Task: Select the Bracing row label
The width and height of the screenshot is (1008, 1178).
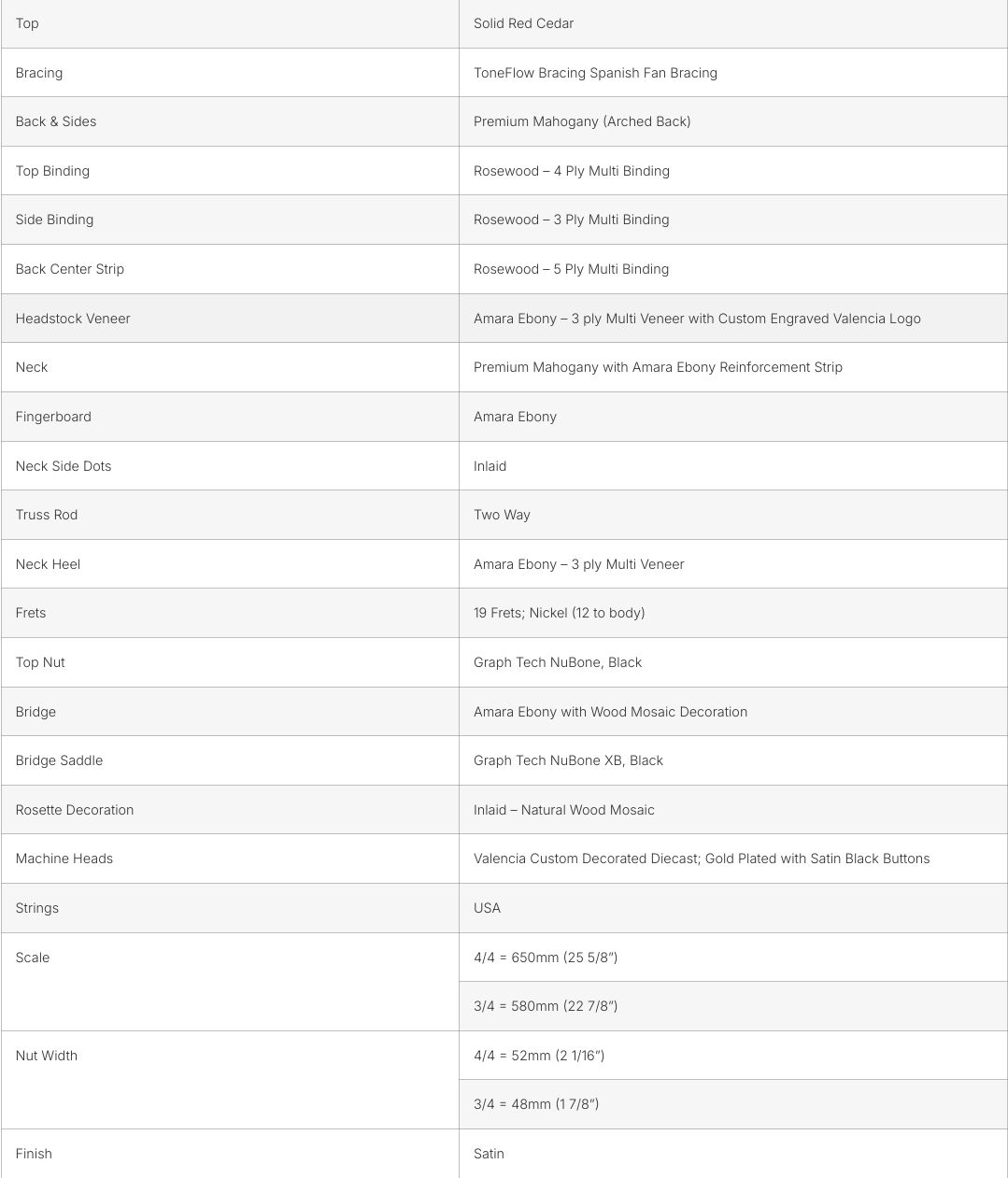Action: click(39, 73)
